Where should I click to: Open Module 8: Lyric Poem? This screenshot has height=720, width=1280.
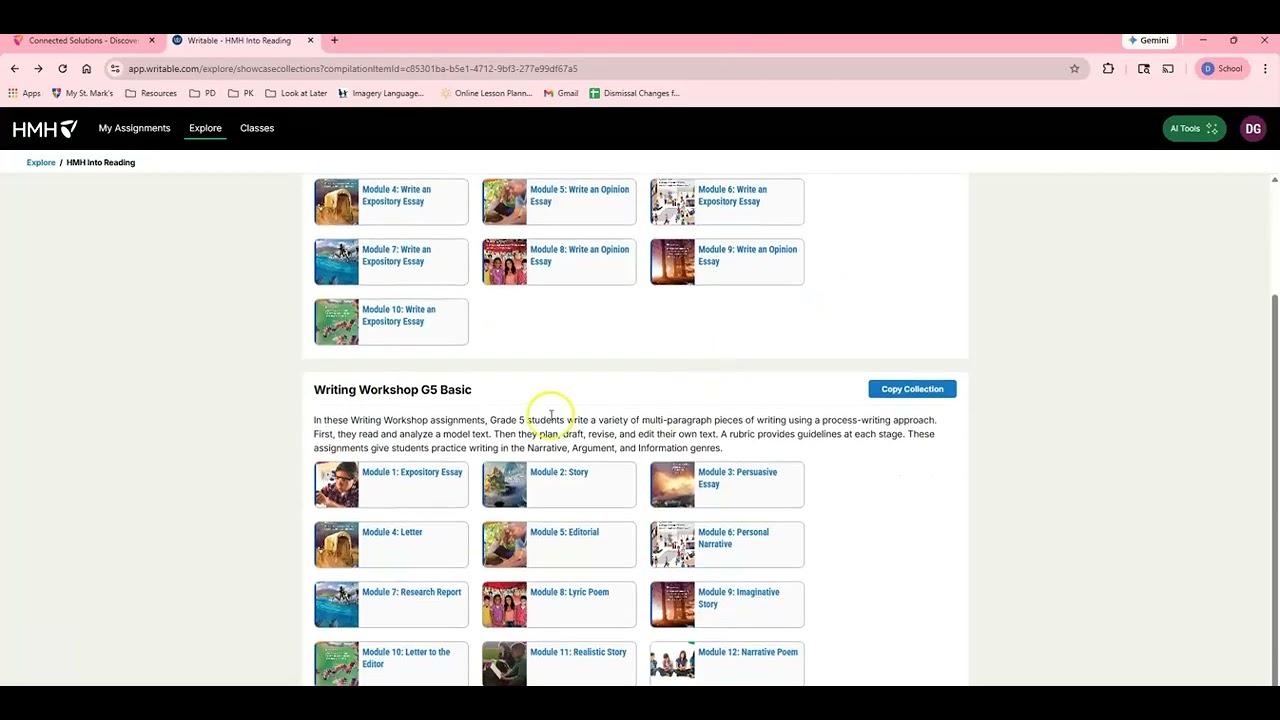tap(559, 605)
